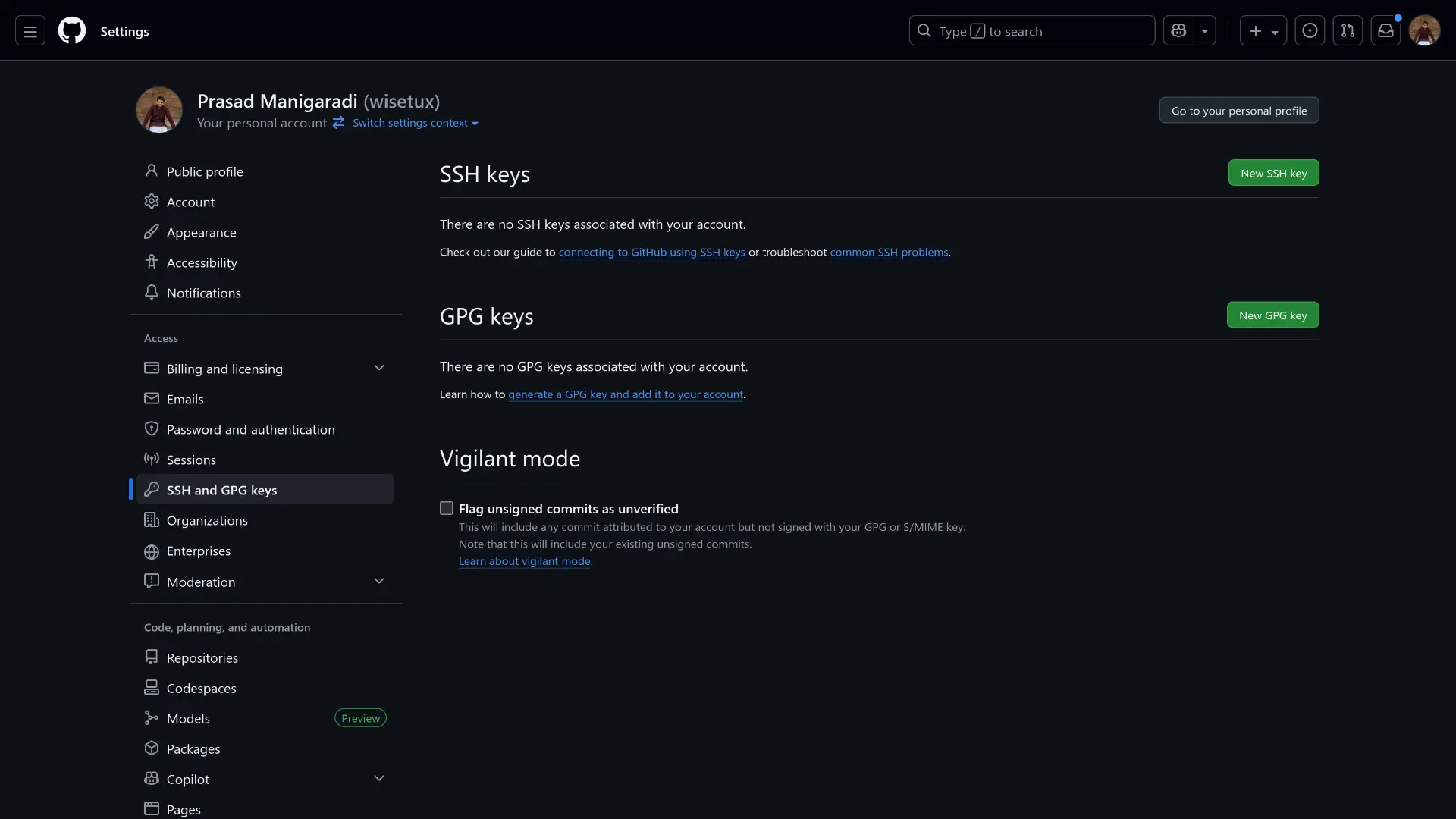Go to Password and authentication settings
This screenshot has height=819, width=1456.
coord(250,430)
